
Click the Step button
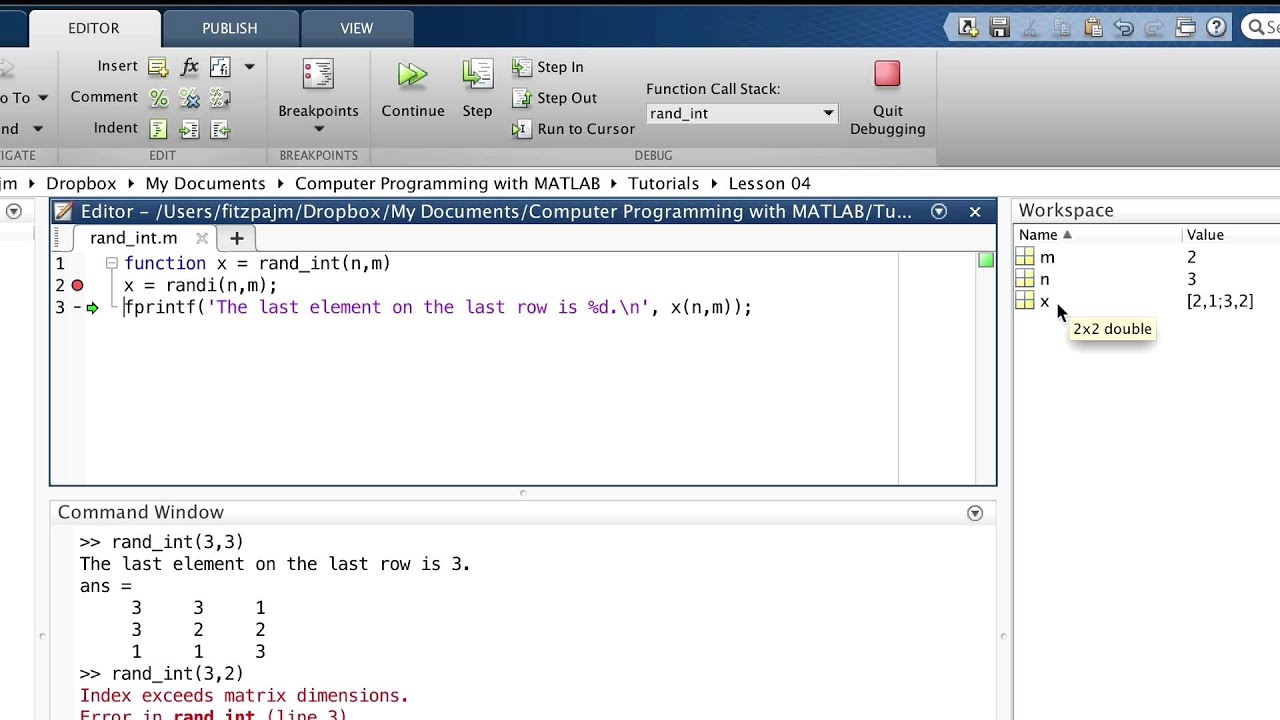click(x=477, y=89)
